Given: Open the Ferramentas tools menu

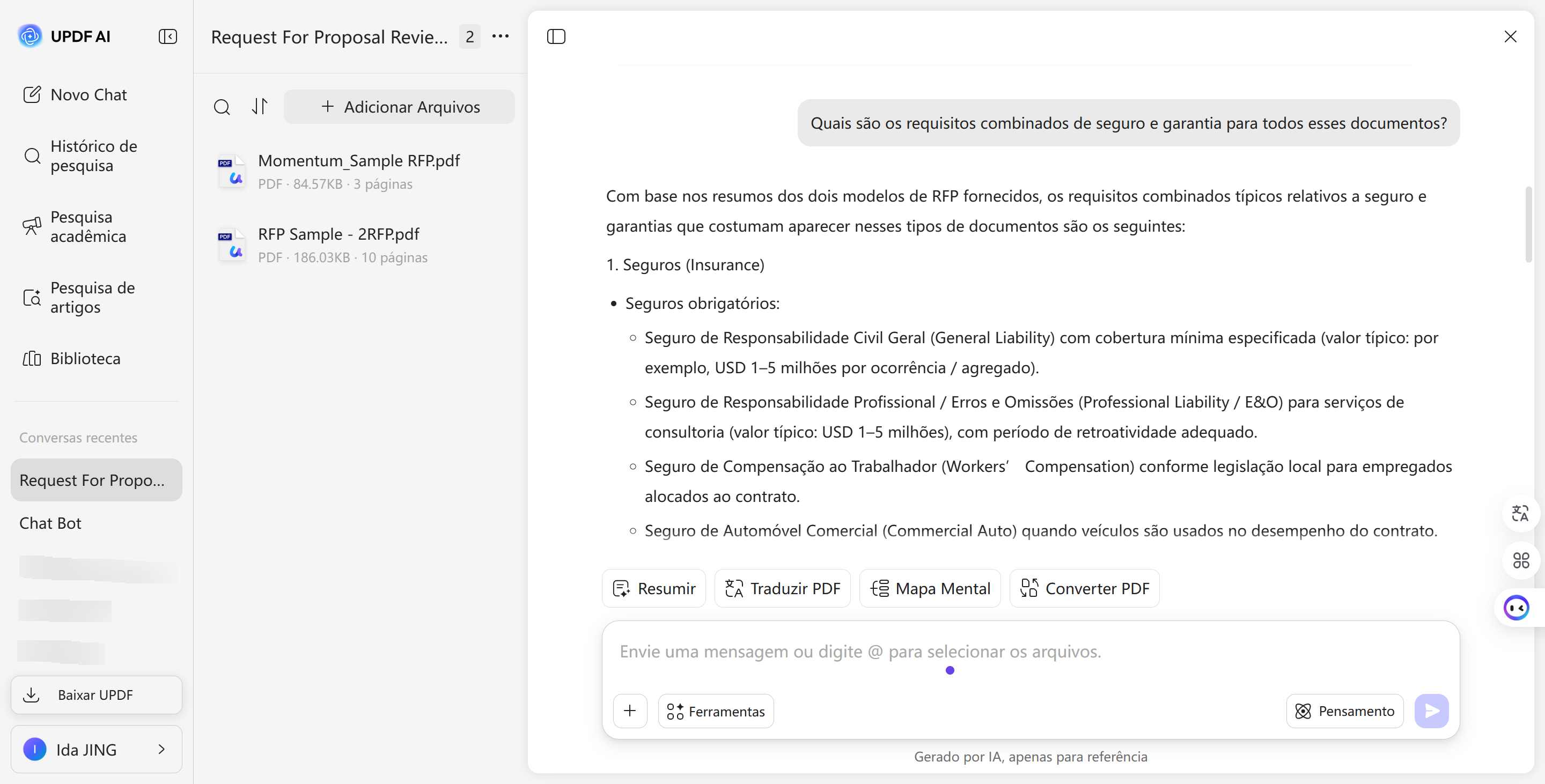Looking at the screenshot, I should pyautogui.click(x=716, y=711).
